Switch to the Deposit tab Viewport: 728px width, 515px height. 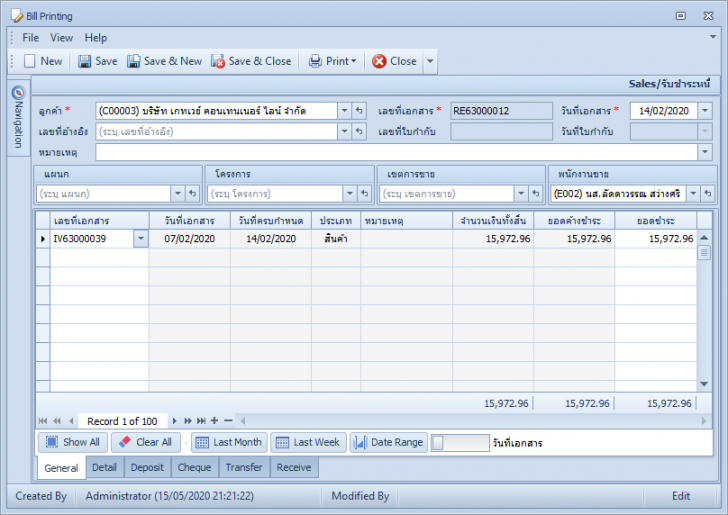(147, 467)
